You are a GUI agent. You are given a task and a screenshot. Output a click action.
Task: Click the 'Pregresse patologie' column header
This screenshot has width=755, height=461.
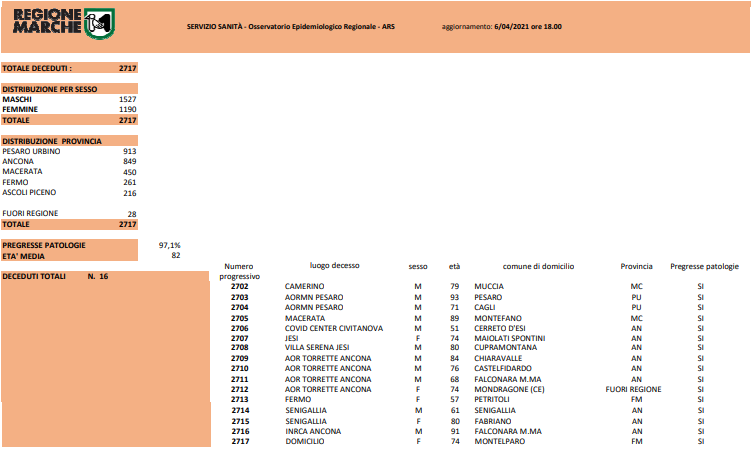(704, 266)
